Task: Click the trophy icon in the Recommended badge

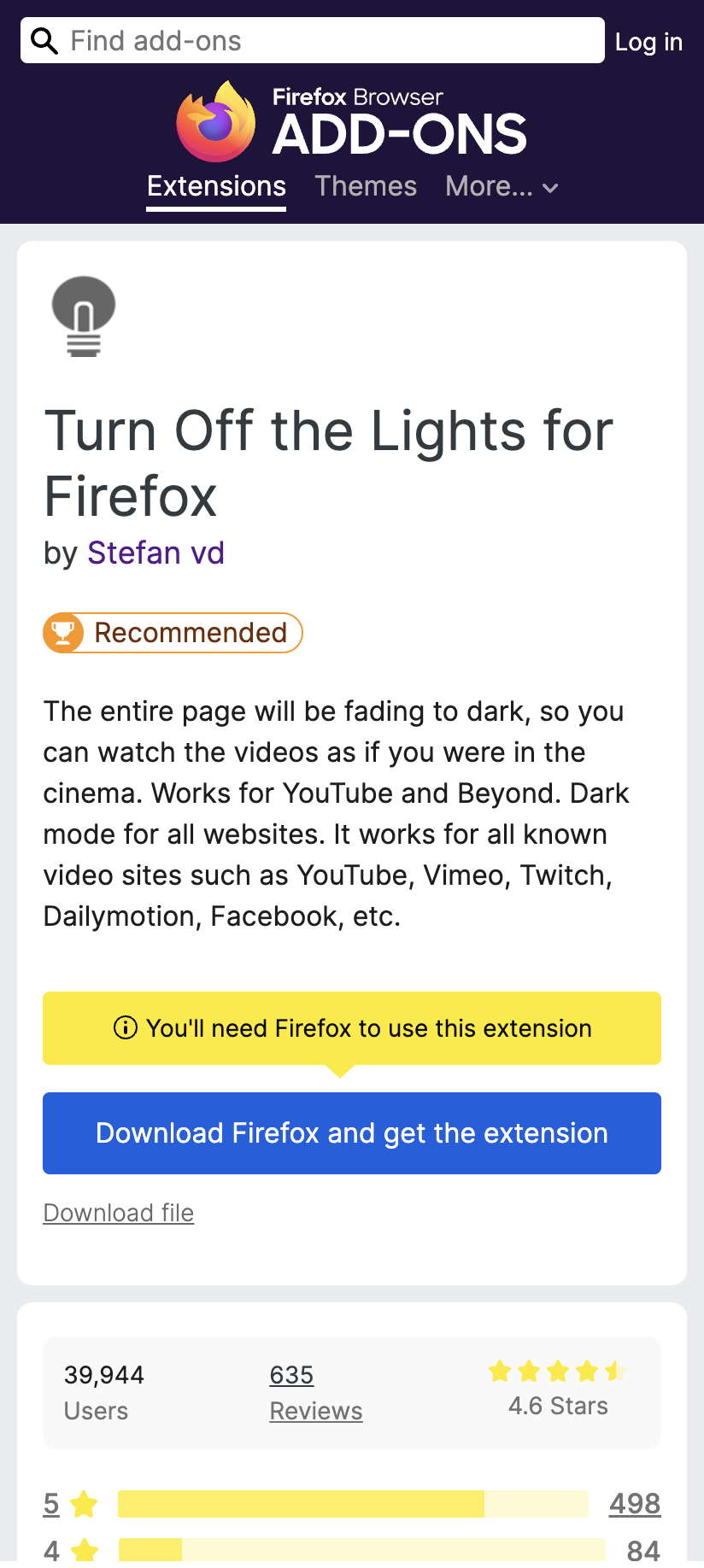Action: [x=63, y=632]
